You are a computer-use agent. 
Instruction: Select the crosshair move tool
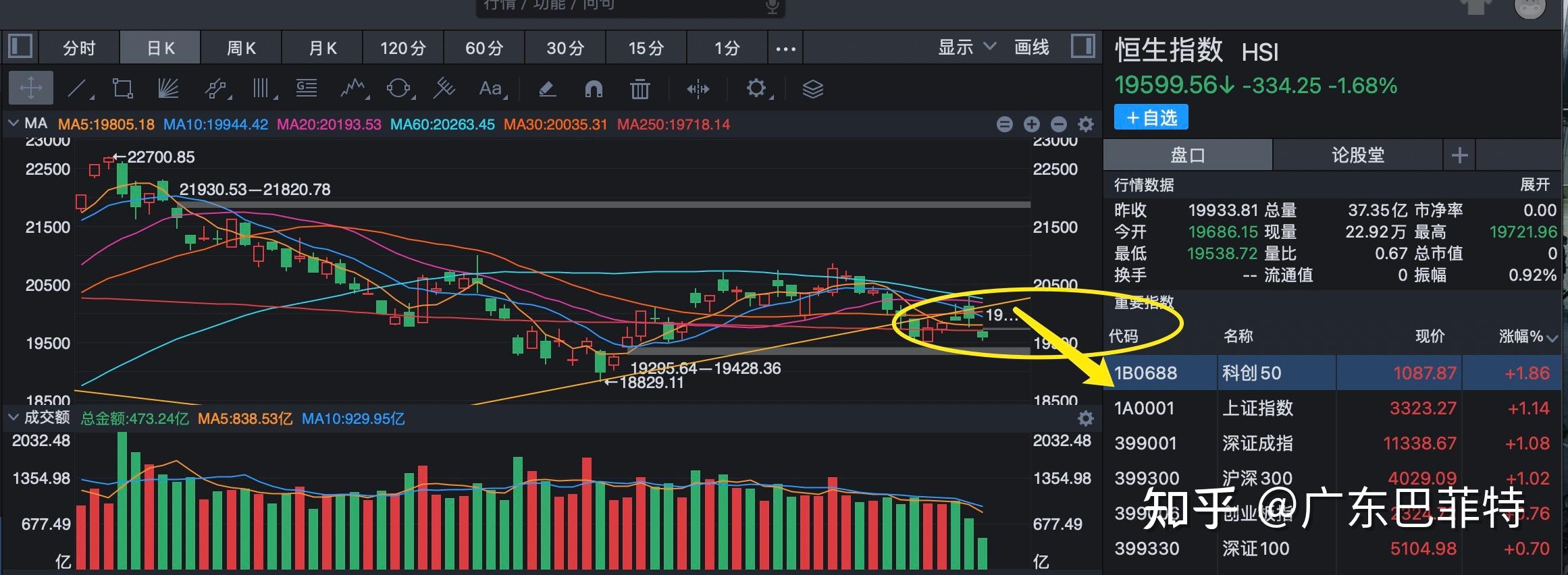[x=31, y=88]
